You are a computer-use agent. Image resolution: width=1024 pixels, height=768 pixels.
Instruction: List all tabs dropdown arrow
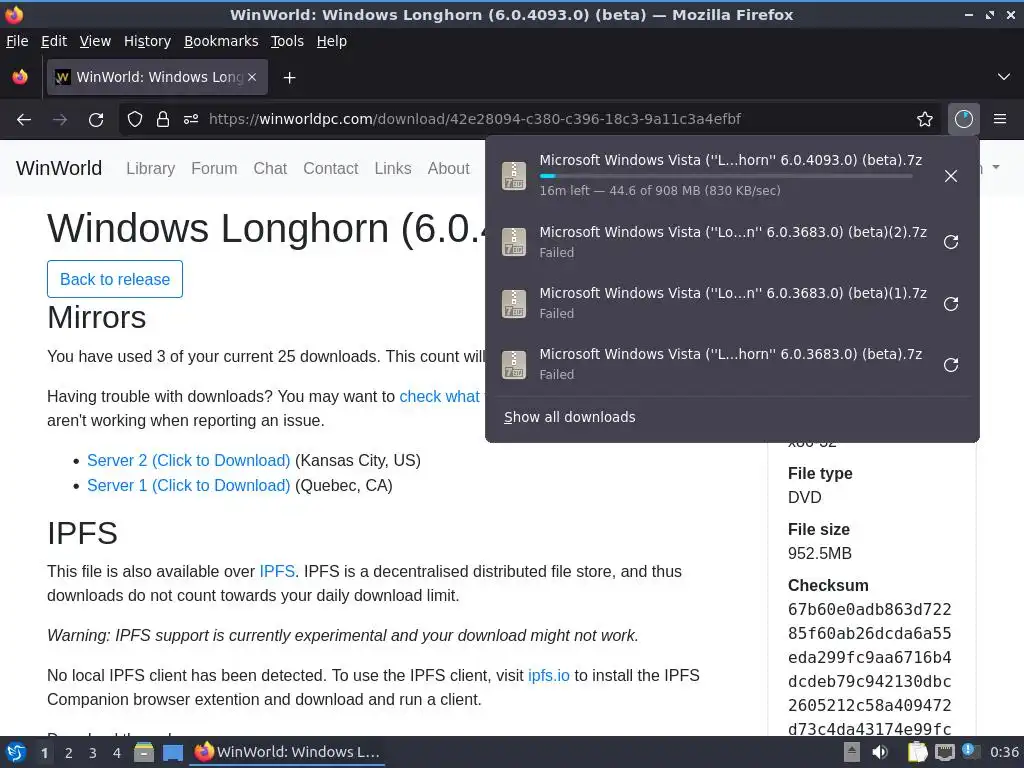pos(1004,77)
